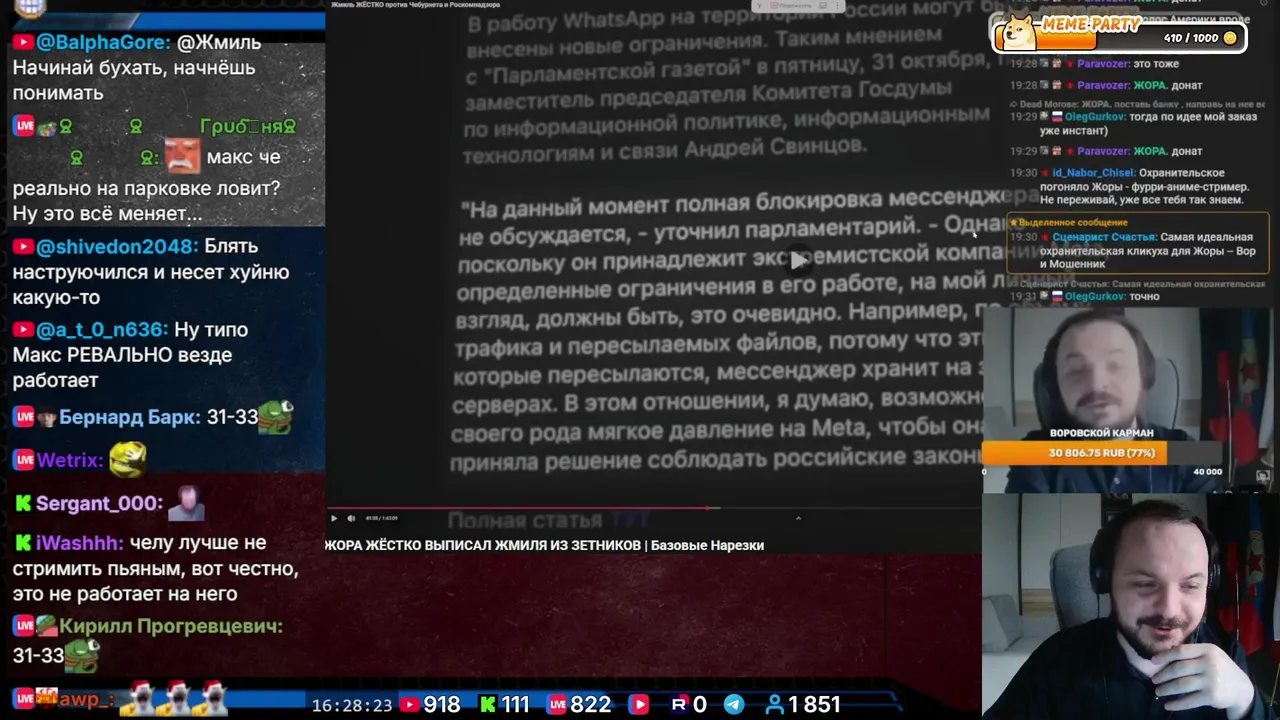Click the username Wetrix in left chat
This screenshot has width=1280, height=720.
click(x=70, y=460)
